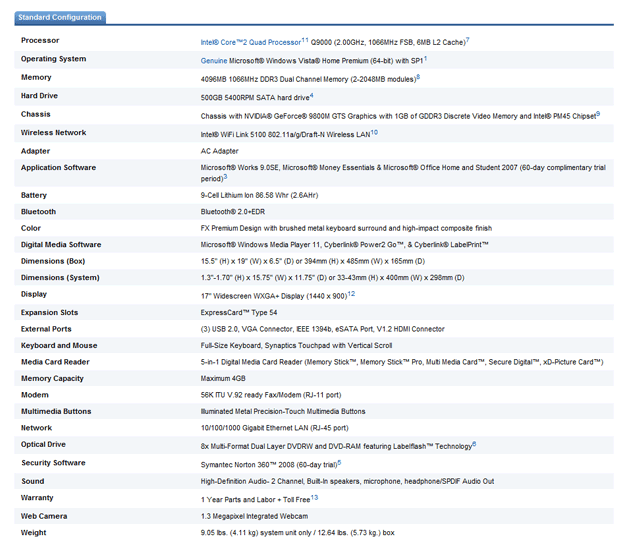Viewport: 625px width, 547px height.
Task: Open footnote 9 after PM45 Chipset
Action: pos(598,114)
